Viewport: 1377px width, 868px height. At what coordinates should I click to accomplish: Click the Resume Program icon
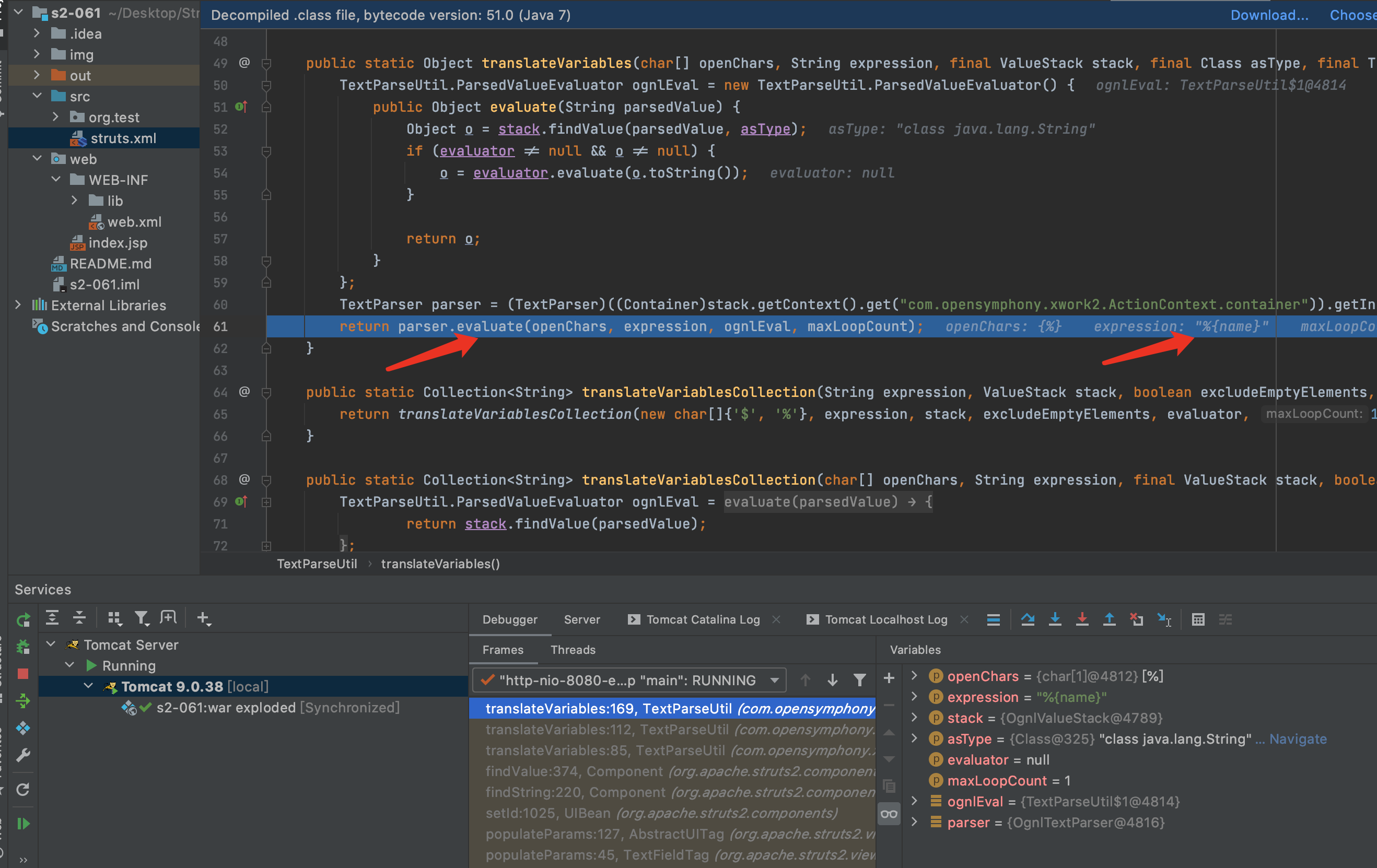[x=24, y=824]
